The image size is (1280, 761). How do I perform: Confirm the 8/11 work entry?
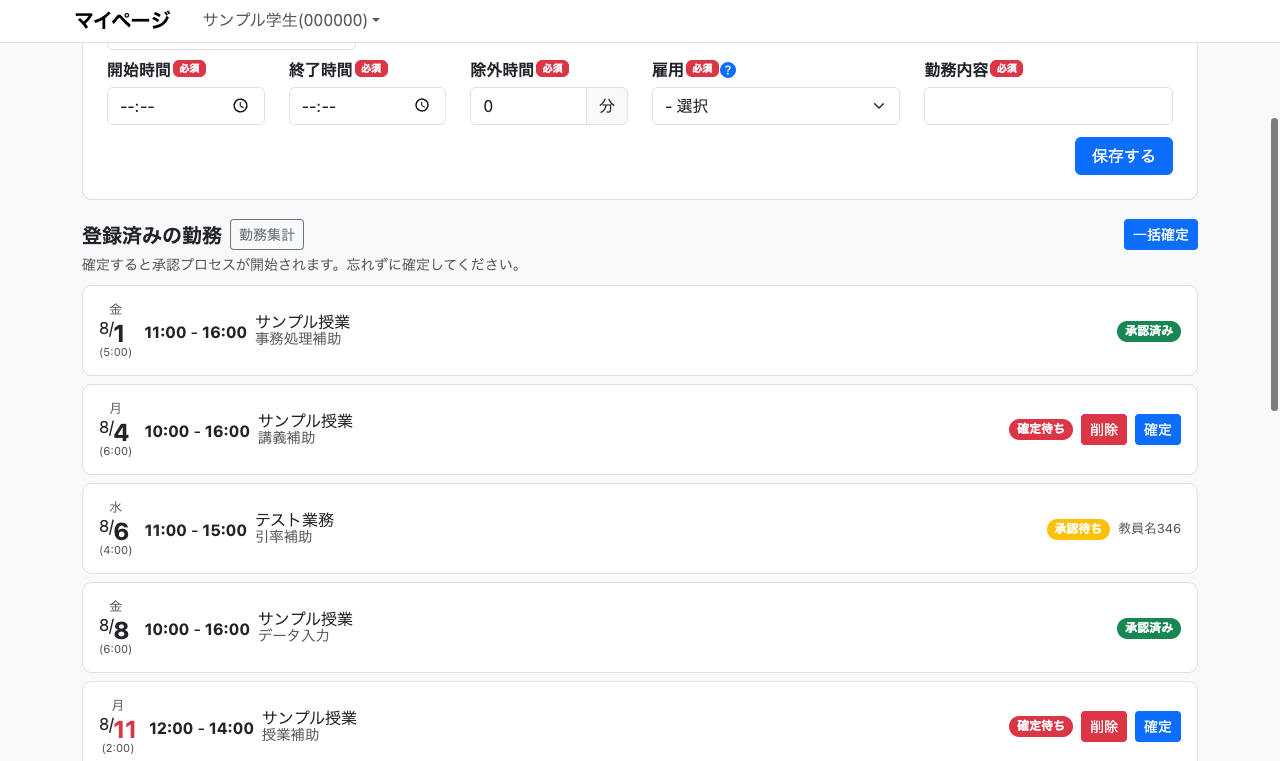(1158, 727)
